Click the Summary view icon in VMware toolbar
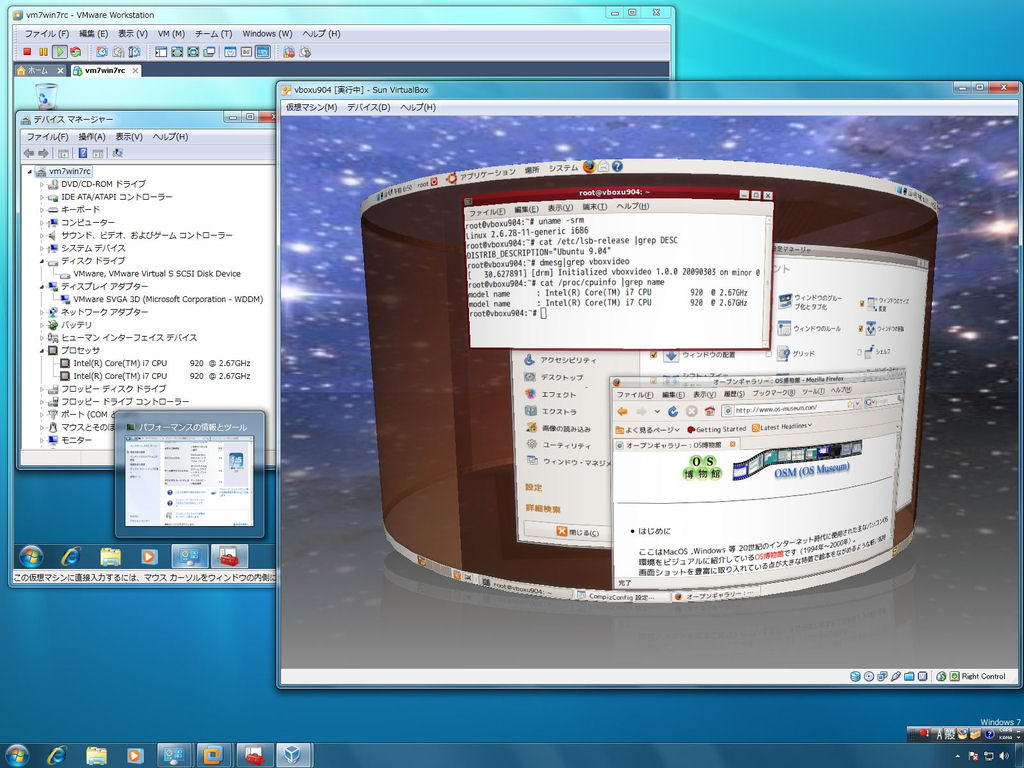This screenshot has height=768, width=1024. (230, 52)
